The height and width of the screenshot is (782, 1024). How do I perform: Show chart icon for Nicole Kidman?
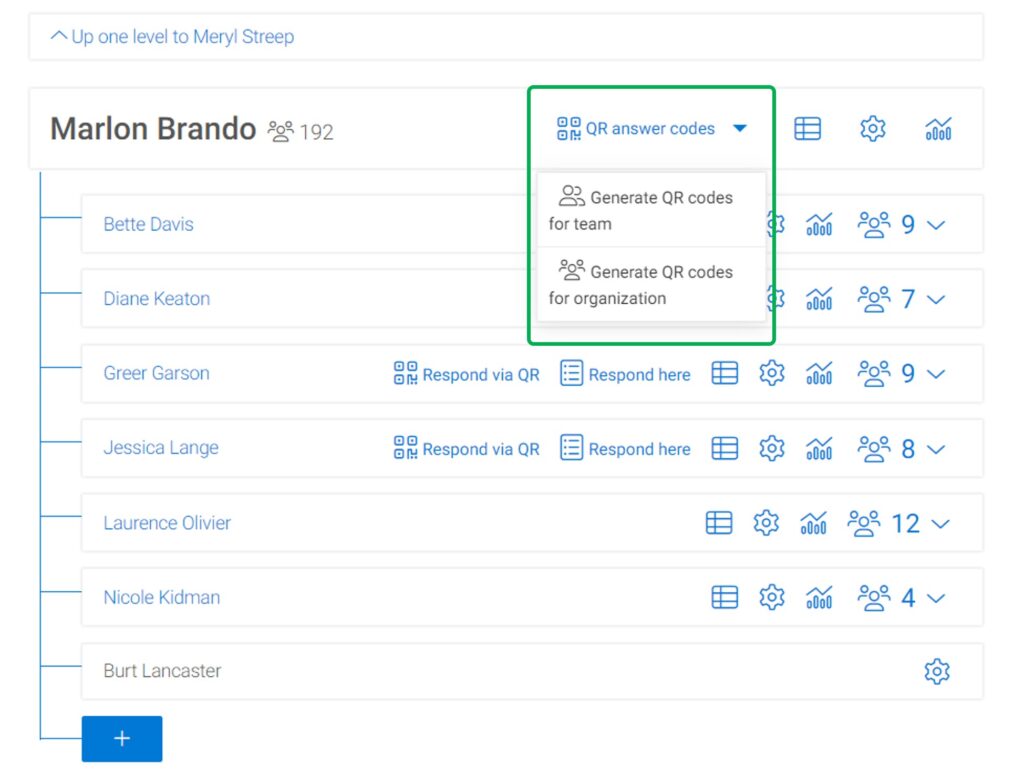819,598
